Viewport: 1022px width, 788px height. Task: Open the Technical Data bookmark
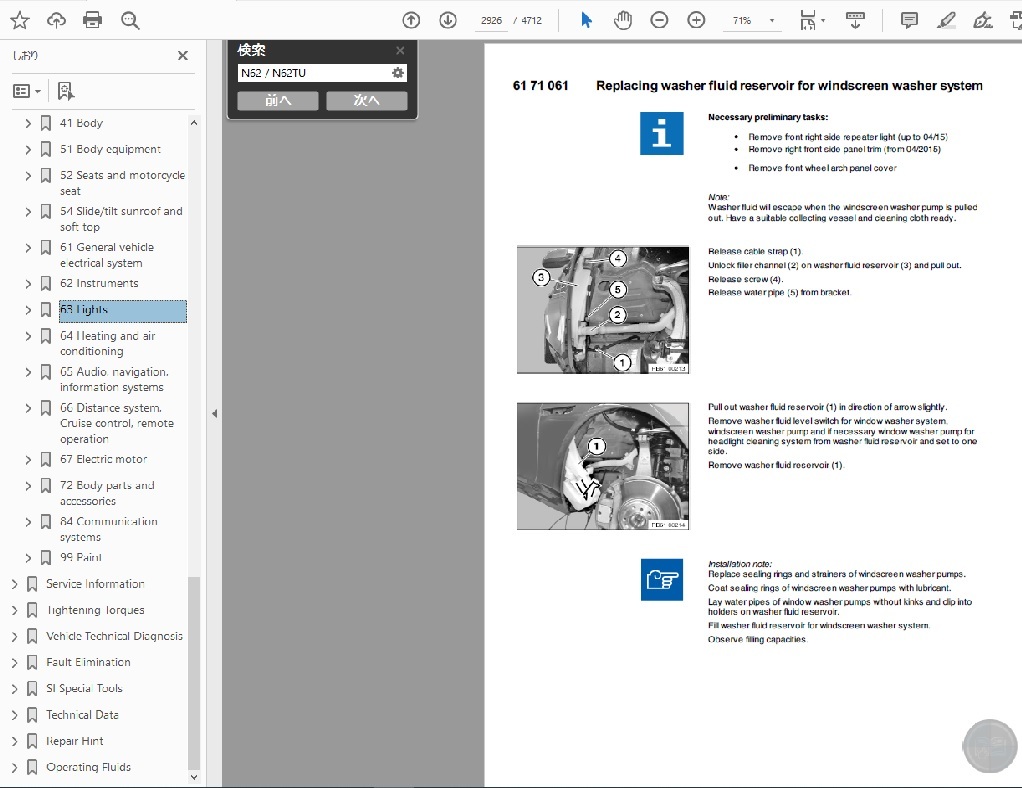tap(82, 715)
